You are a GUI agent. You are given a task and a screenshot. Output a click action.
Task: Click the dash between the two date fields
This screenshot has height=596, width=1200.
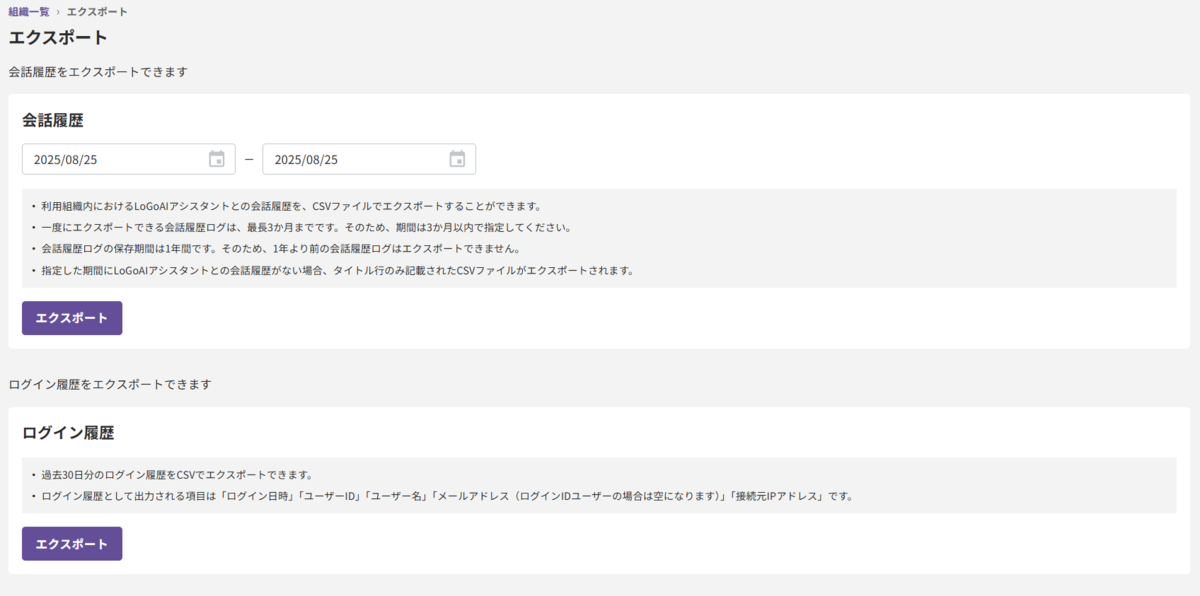[x=249, y=159]
